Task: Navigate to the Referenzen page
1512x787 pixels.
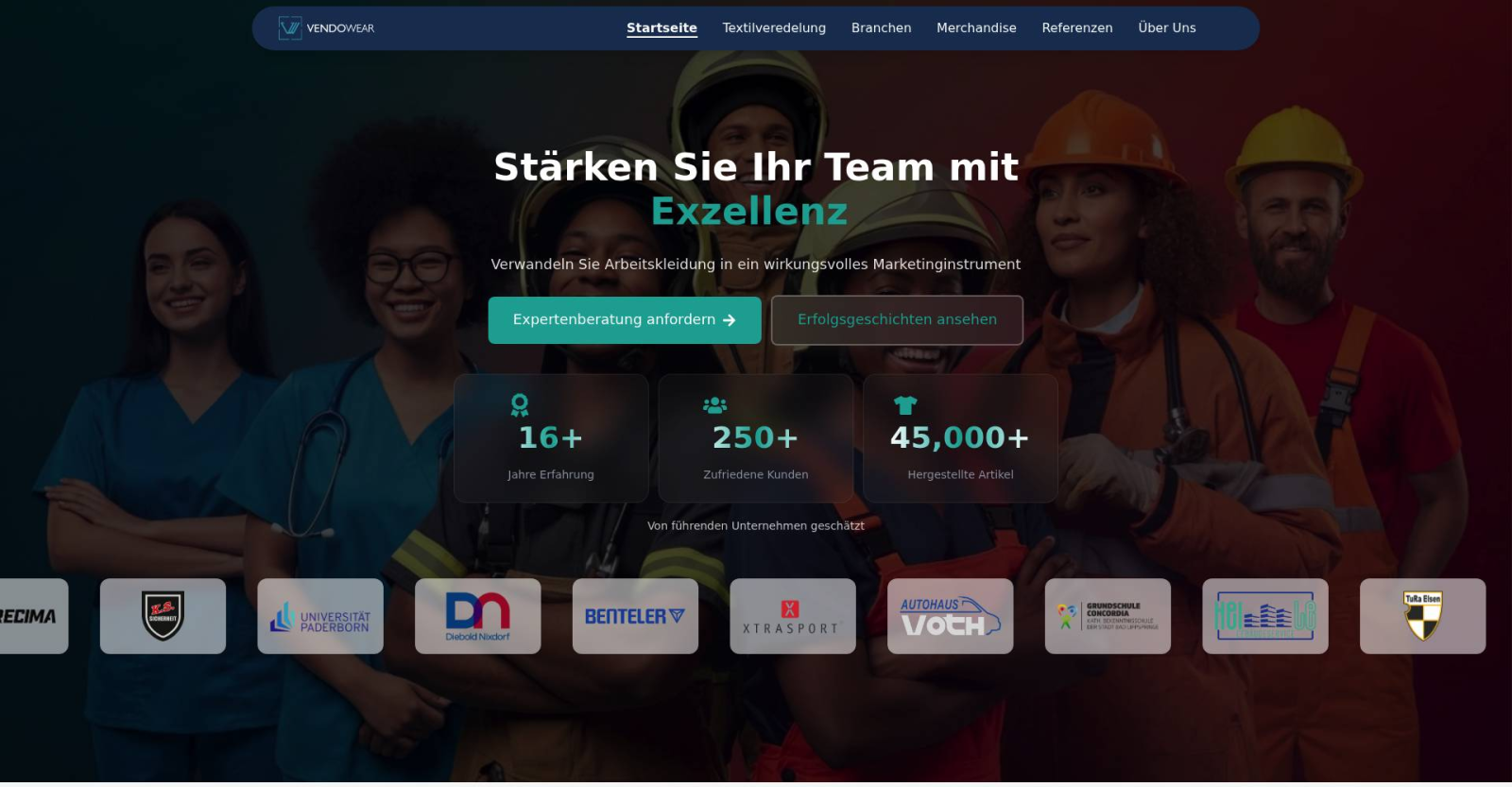Action: point(1077,28)
